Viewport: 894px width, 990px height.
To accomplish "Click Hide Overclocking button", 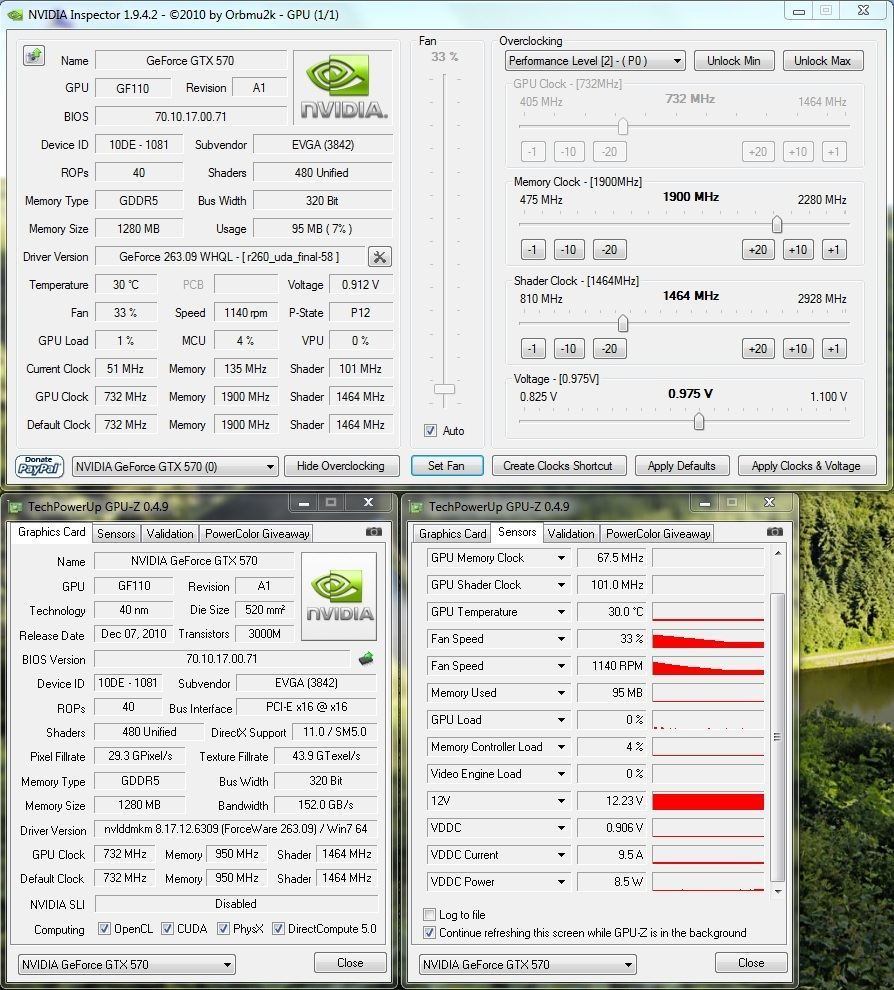I will 341,466.
